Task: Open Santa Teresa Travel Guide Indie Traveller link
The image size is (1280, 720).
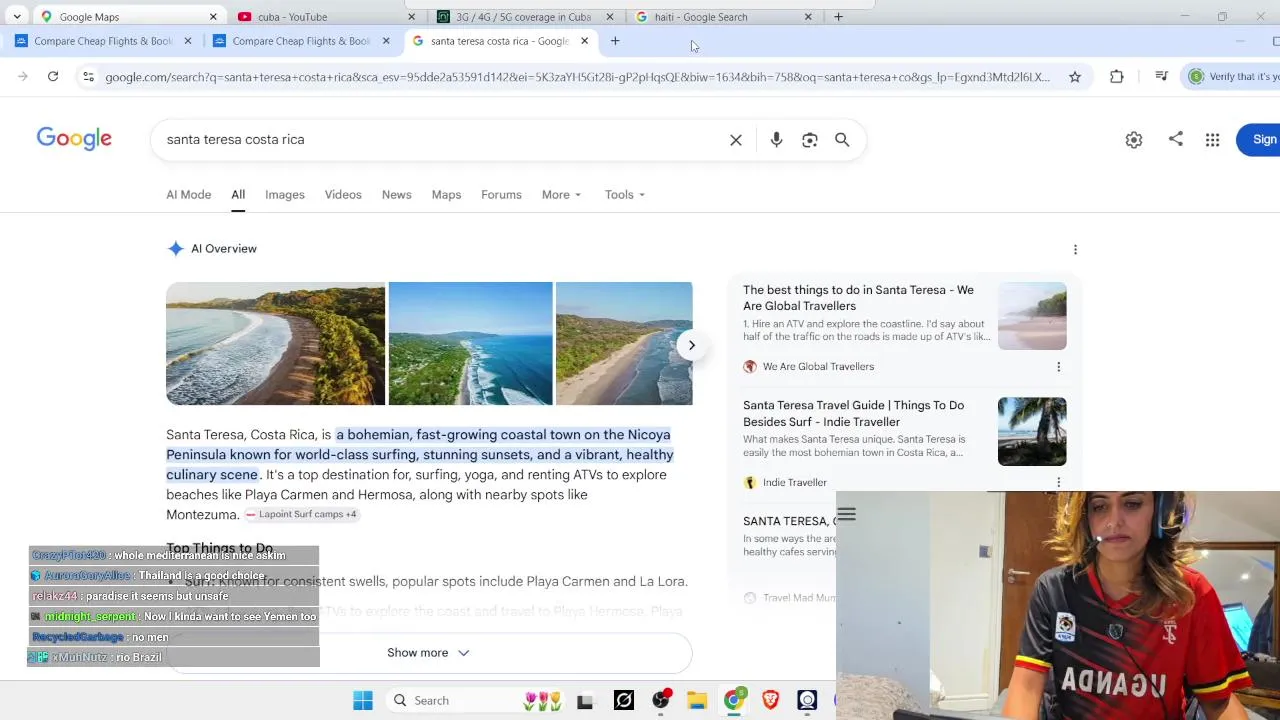Action: 853,414
